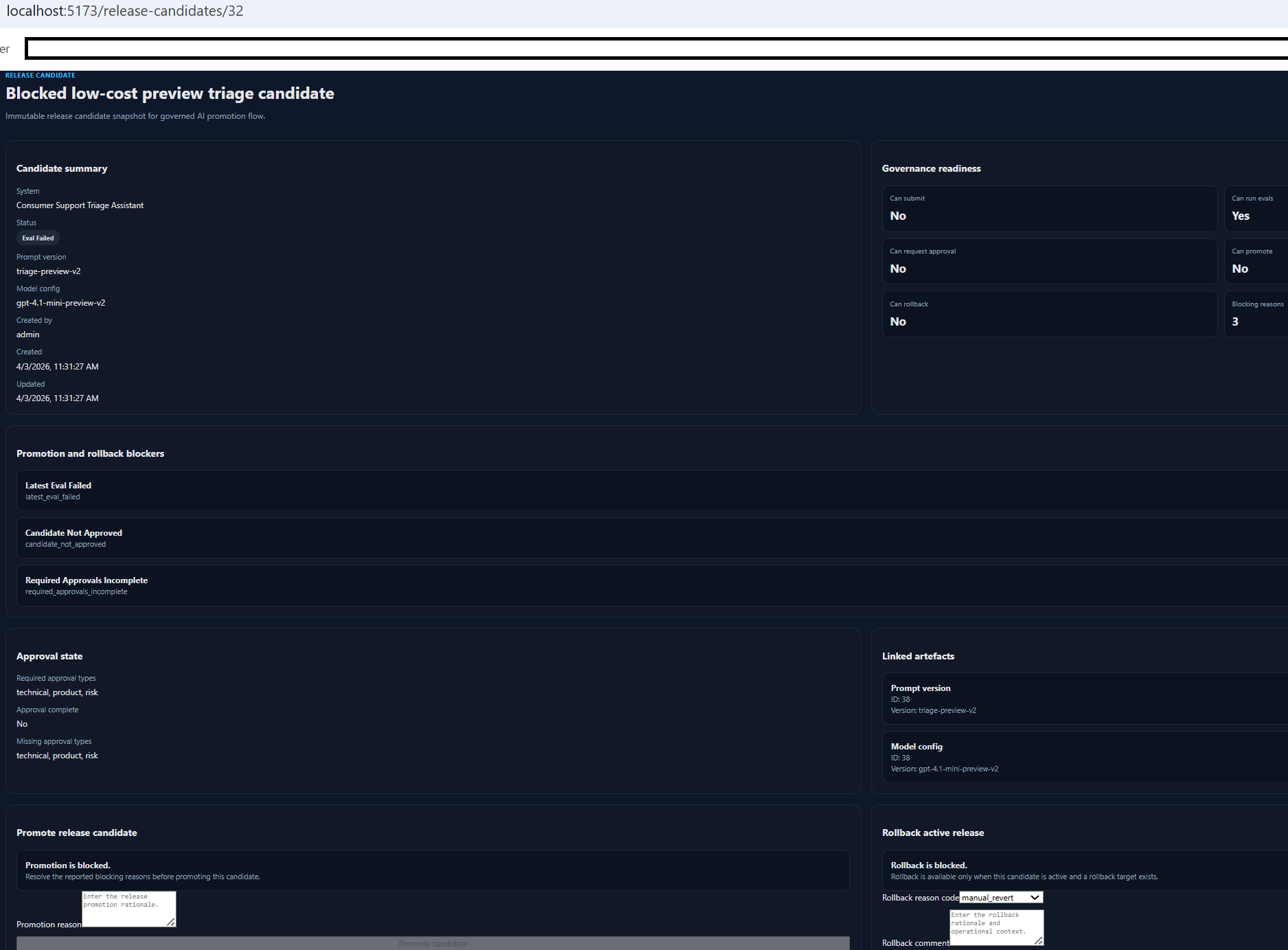Click the Prompt version linked artefact card

(1085, 699)
